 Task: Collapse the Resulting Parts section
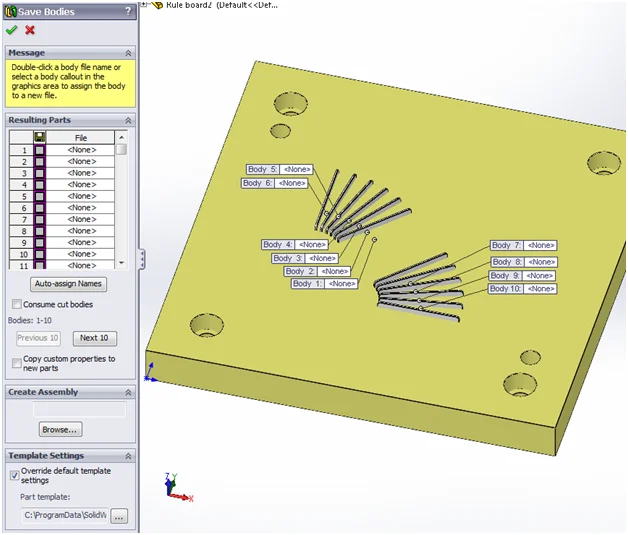pos(128,120)
